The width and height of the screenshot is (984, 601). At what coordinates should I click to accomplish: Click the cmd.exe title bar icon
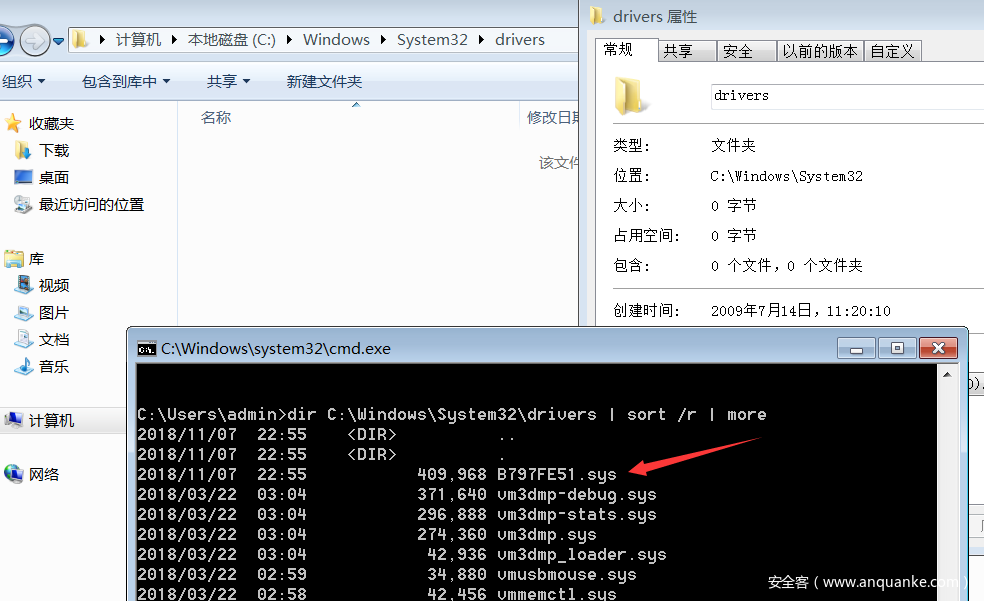pos(147,349)
